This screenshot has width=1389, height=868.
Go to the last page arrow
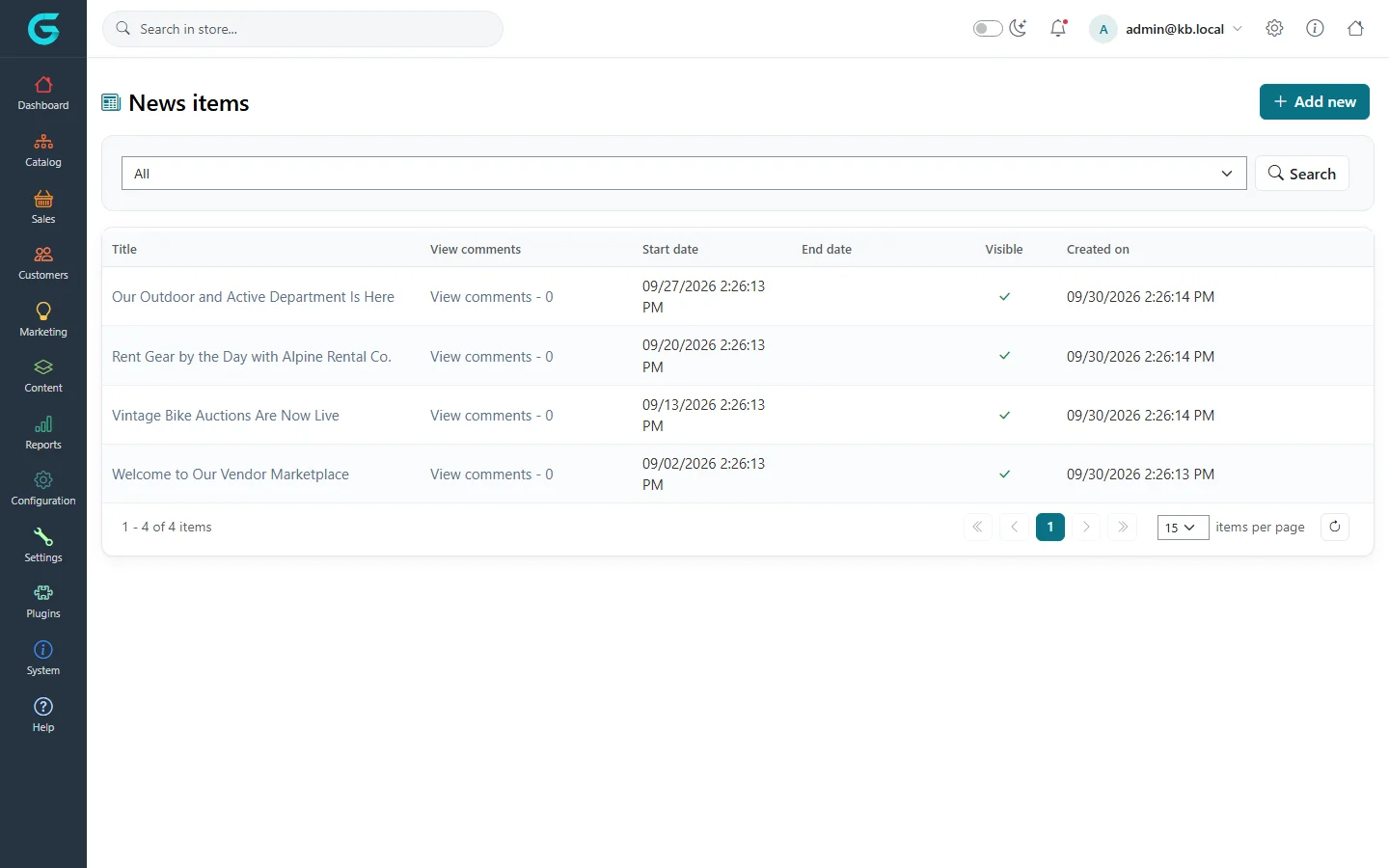click(1123, 527)
